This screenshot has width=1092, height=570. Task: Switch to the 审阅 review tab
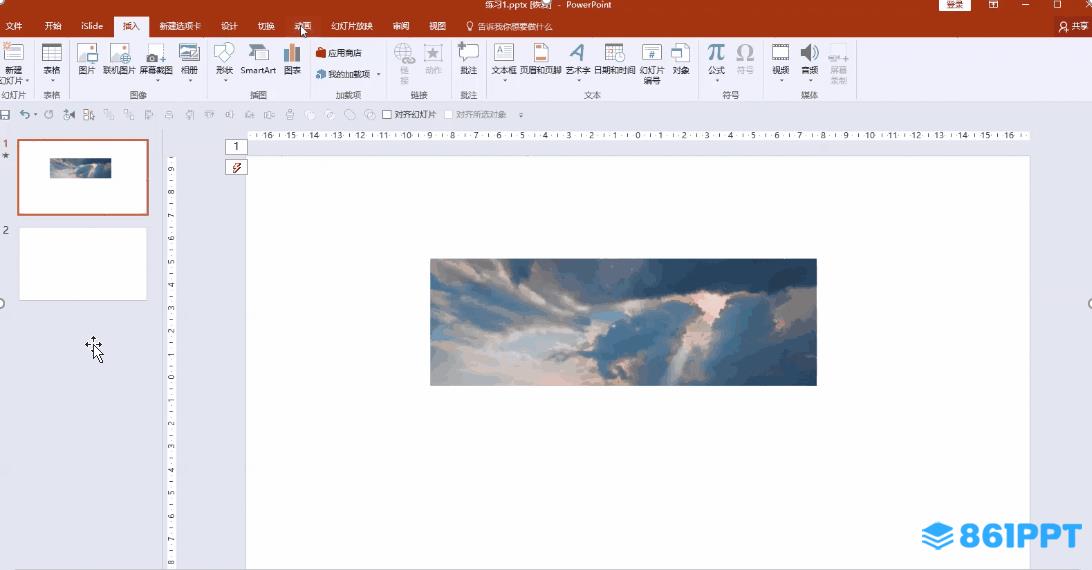click(x=401, y=26)
